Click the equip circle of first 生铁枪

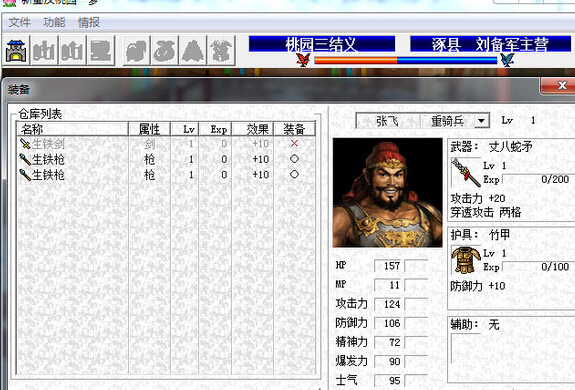tap(294, 159)
